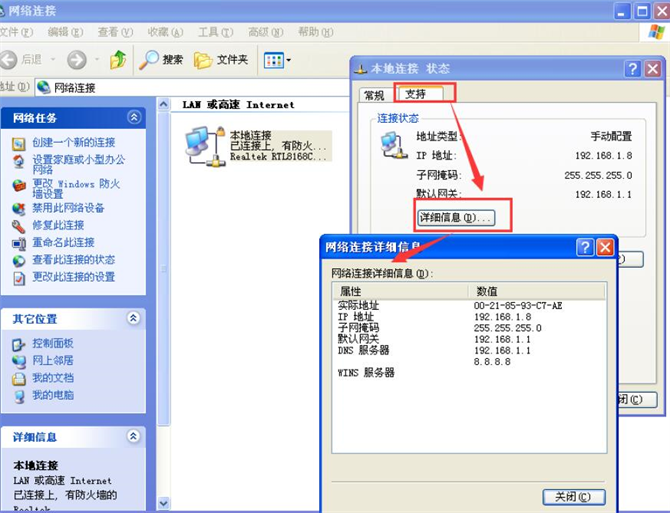The width and height of the screenshot is (670, 513).
Task: Click the Back navigation arrow icon
Action: coord(8,60)
